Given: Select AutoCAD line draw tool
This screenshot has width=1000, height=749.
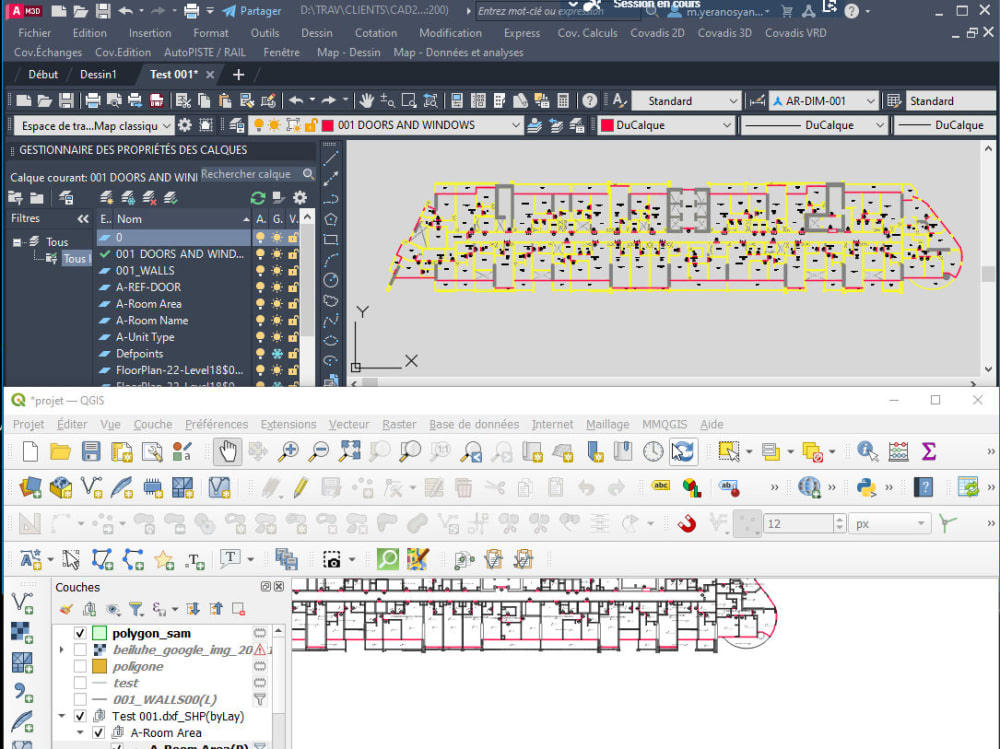Looking at the screenshot, I should point(330,158).
